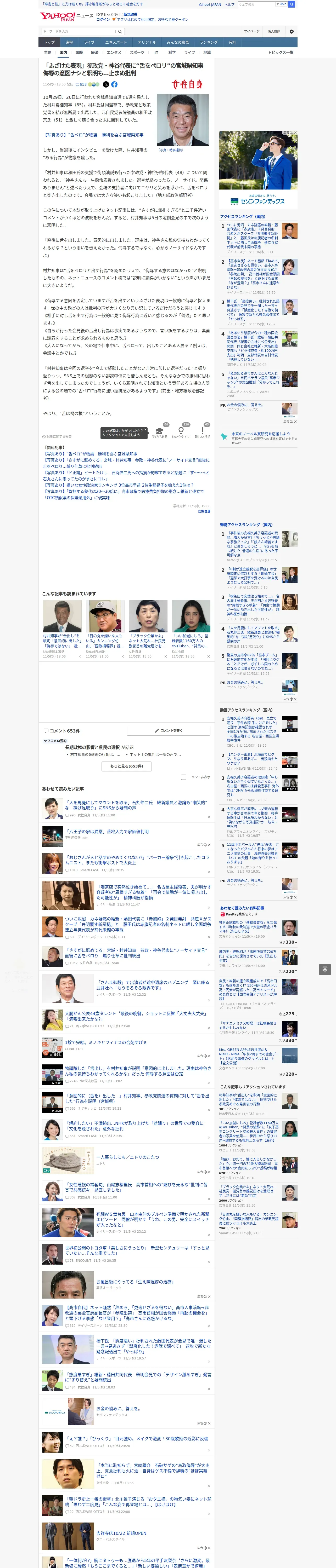Click the ログイン link
This screenshot has height=1568, width=336.
point(103,20)
